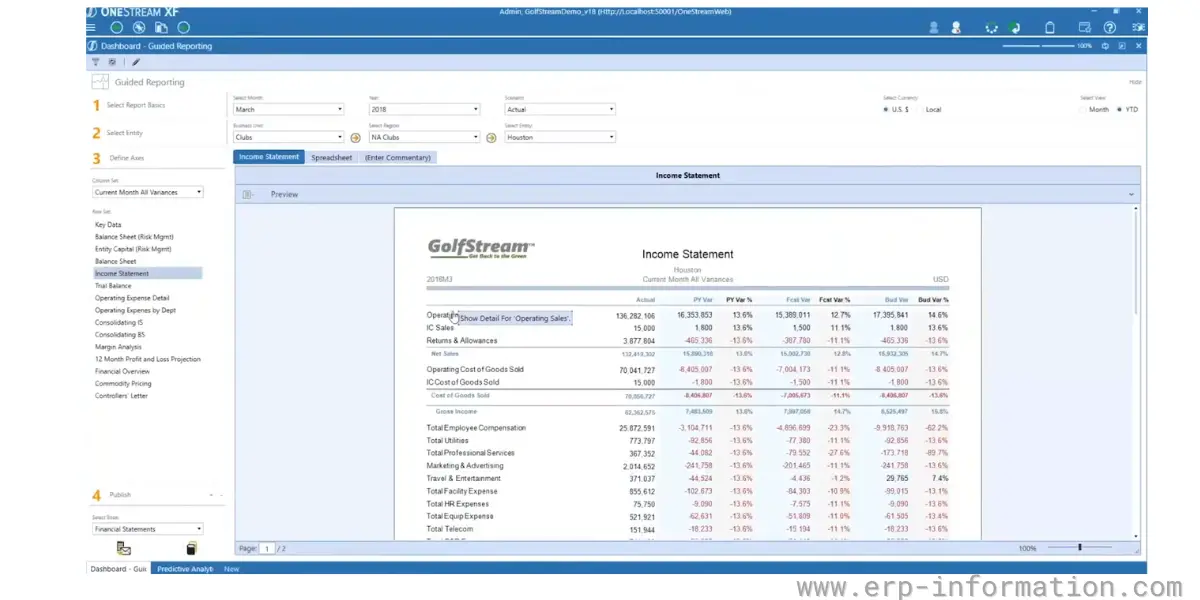Go to step 2 Select Entity
This screenshot has width=1200, height=600.
(117, 132)
